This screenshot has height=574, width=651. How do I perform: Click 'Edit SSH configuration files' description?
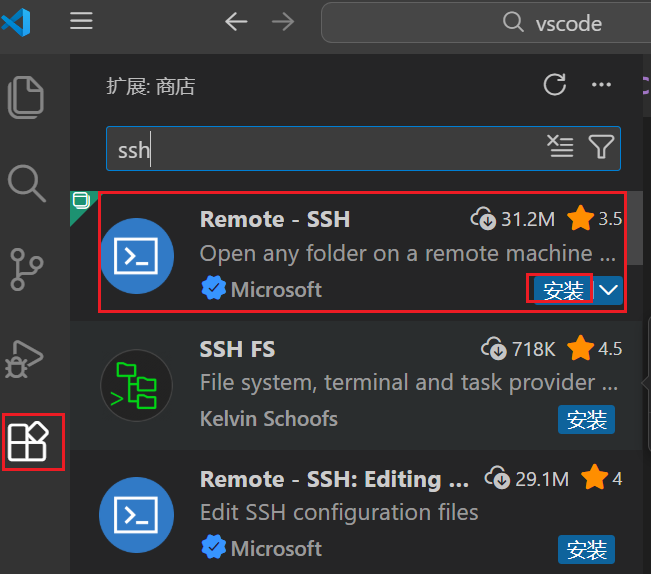click(x=339, y=513)
